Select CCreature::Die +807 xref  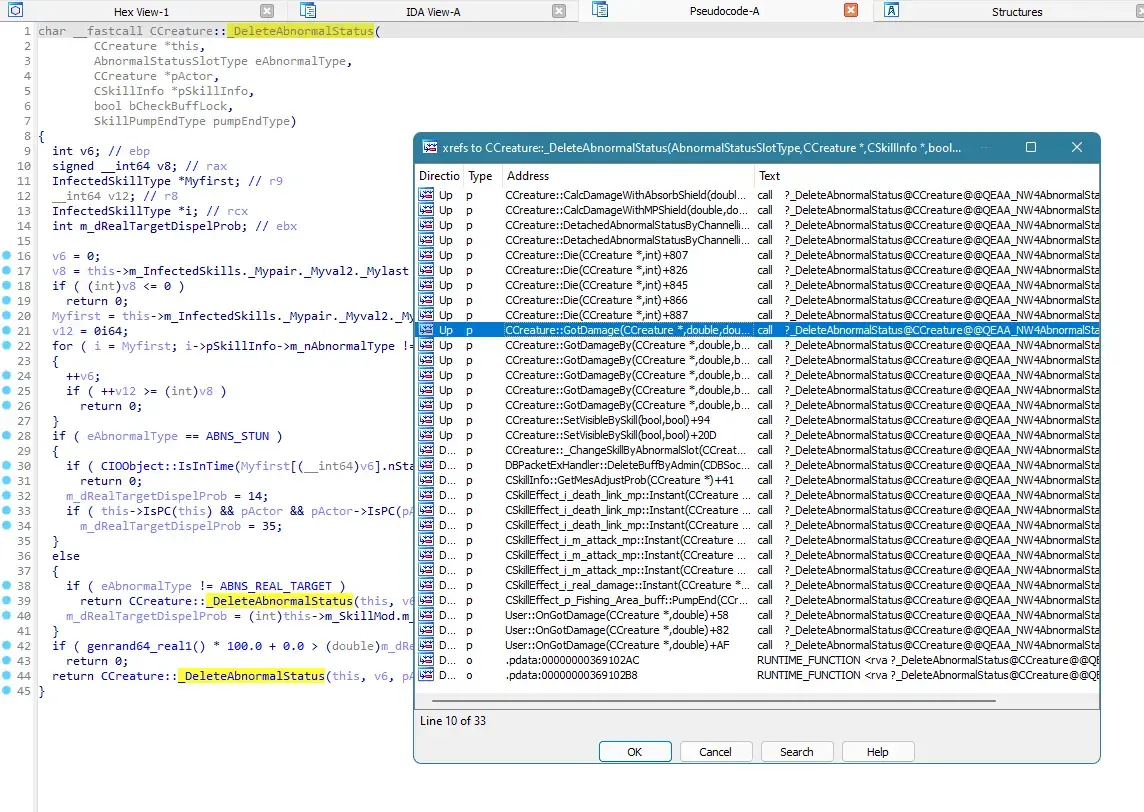pos(757,255)
